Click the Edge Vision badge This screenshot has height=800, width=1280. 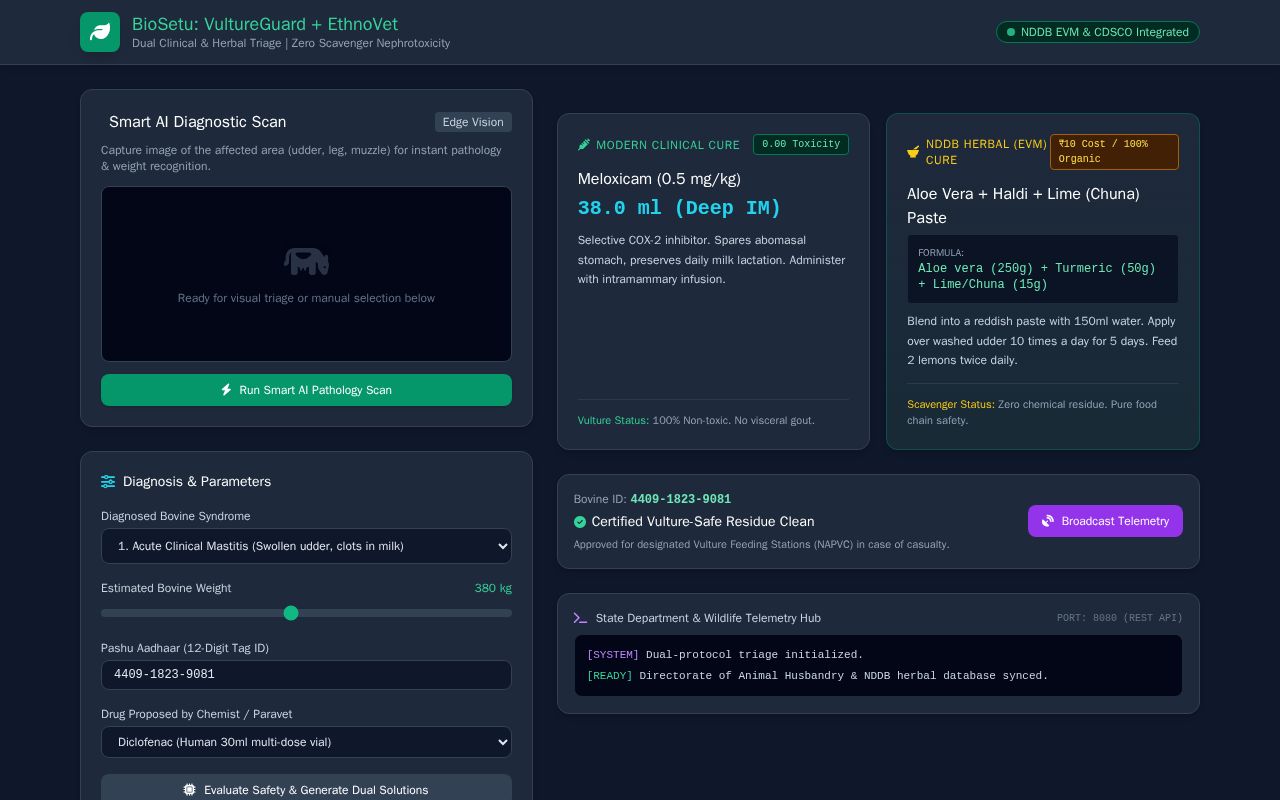coord(473,122)
